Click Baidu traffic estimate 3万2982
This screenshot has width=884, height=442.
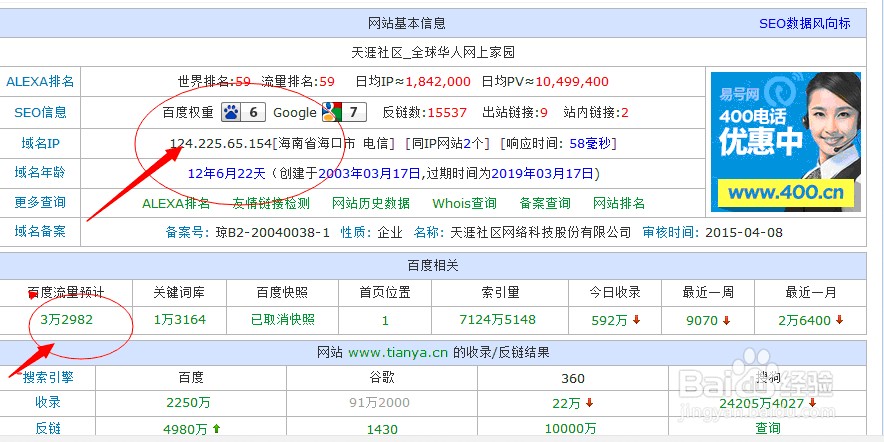pos(67,320)
